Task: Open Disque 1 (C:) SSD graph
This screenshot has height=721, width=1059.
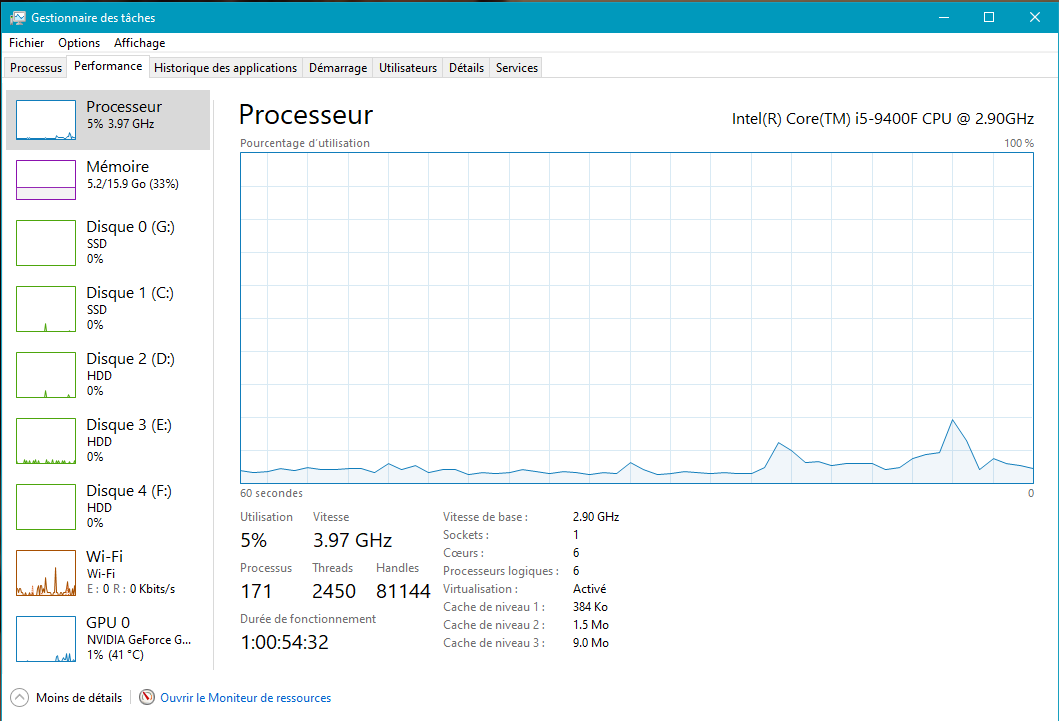Action: (x=46, y=309)
